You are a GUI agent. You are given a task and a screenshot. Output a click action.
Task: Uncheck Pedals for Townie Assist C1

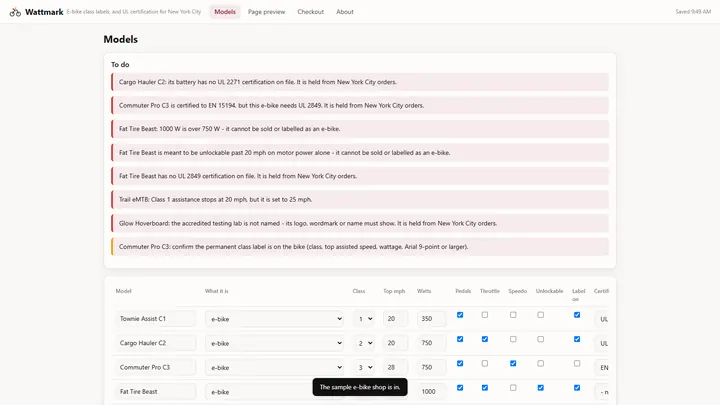[x=460, y=315]
